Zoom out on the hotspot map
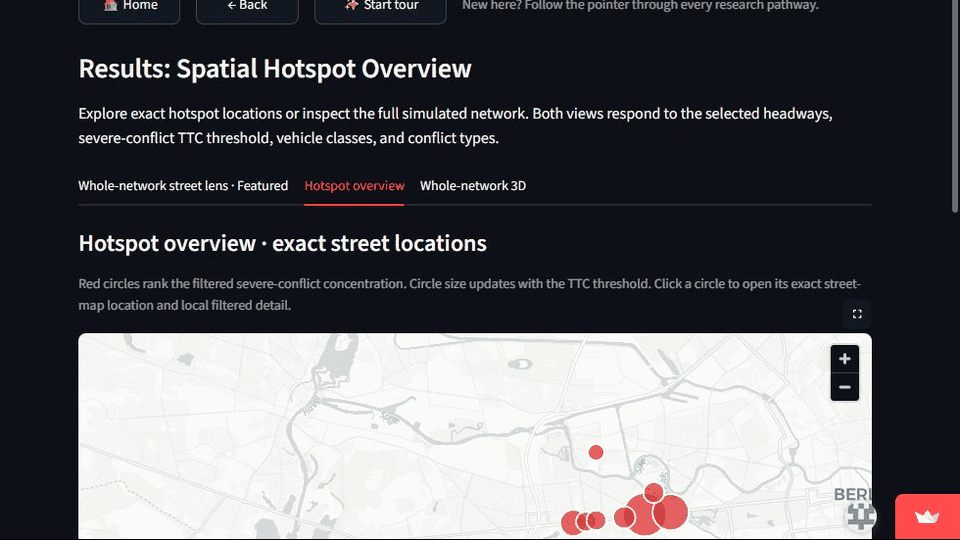 coord(845,387)
